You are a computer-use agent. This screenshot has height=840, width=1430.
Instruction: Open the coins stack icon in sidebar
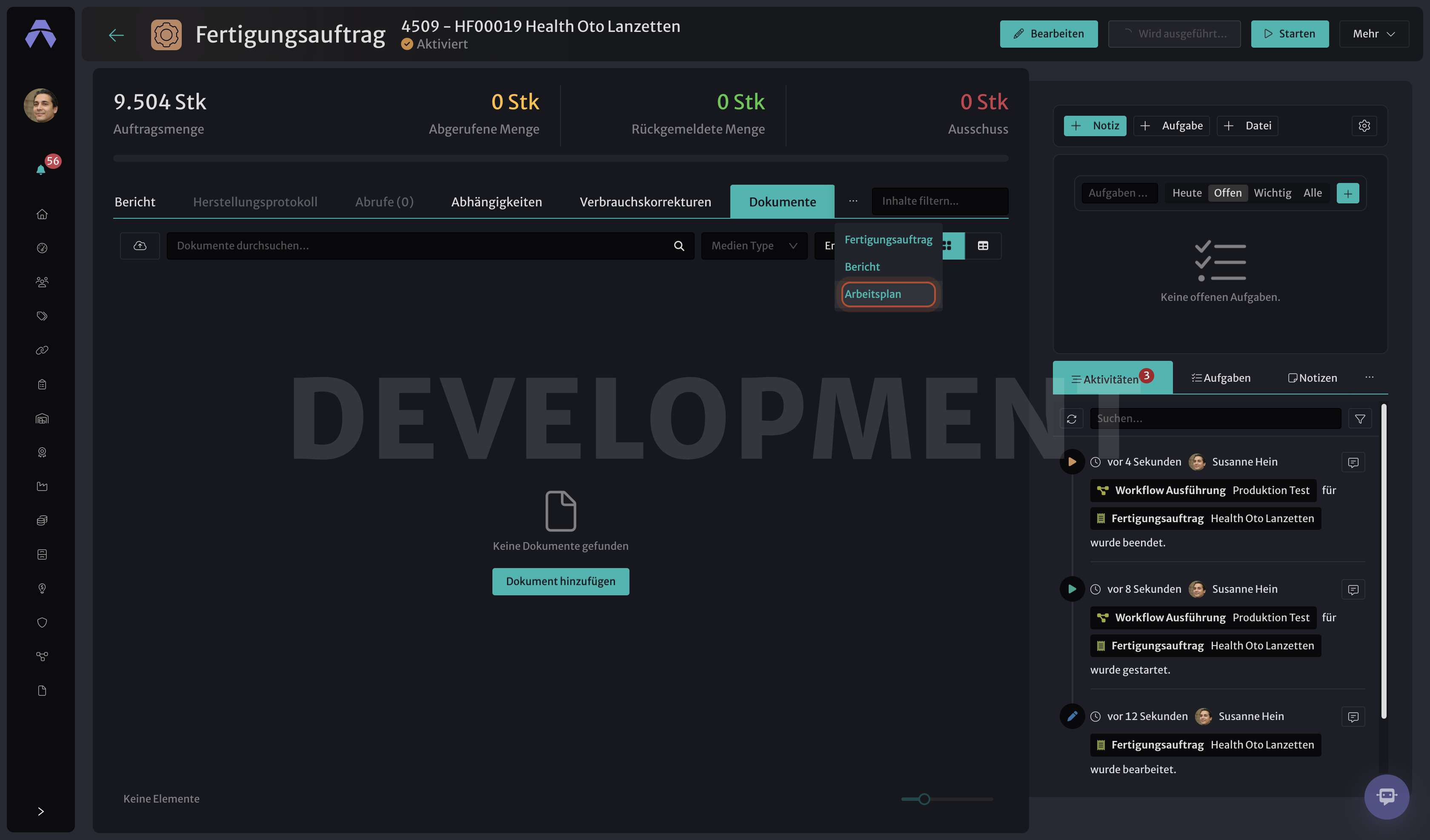pyautogui.click(x=41, y=520)
